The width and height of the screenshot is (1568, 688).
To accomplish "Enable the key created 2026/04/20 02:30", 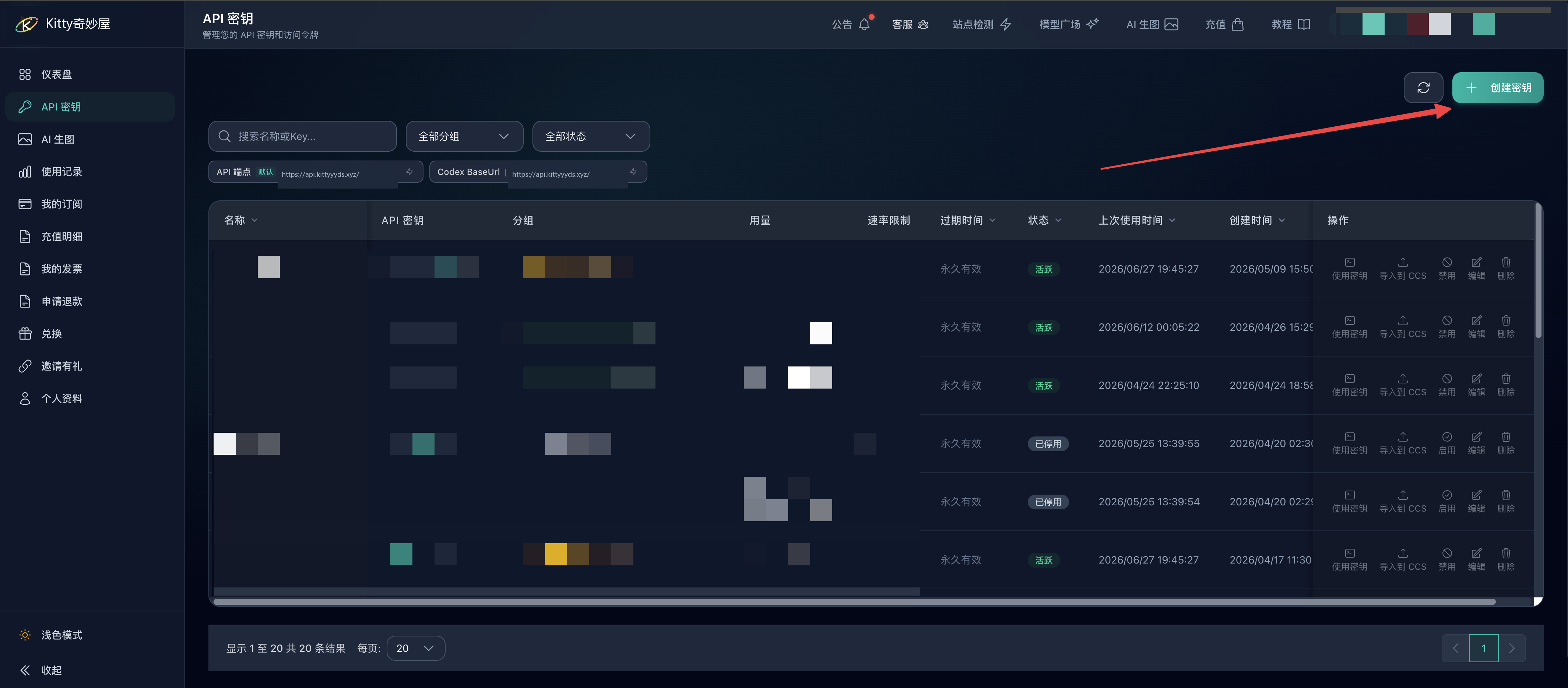I will (x=1447, y=443).
